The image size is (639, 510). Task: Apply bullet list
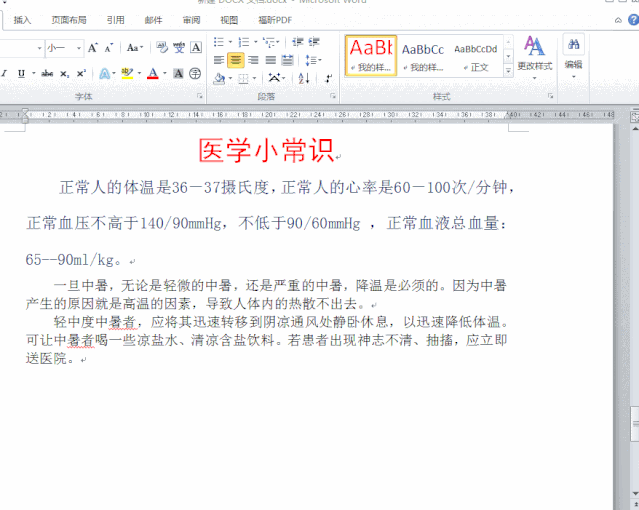(219, 42)
